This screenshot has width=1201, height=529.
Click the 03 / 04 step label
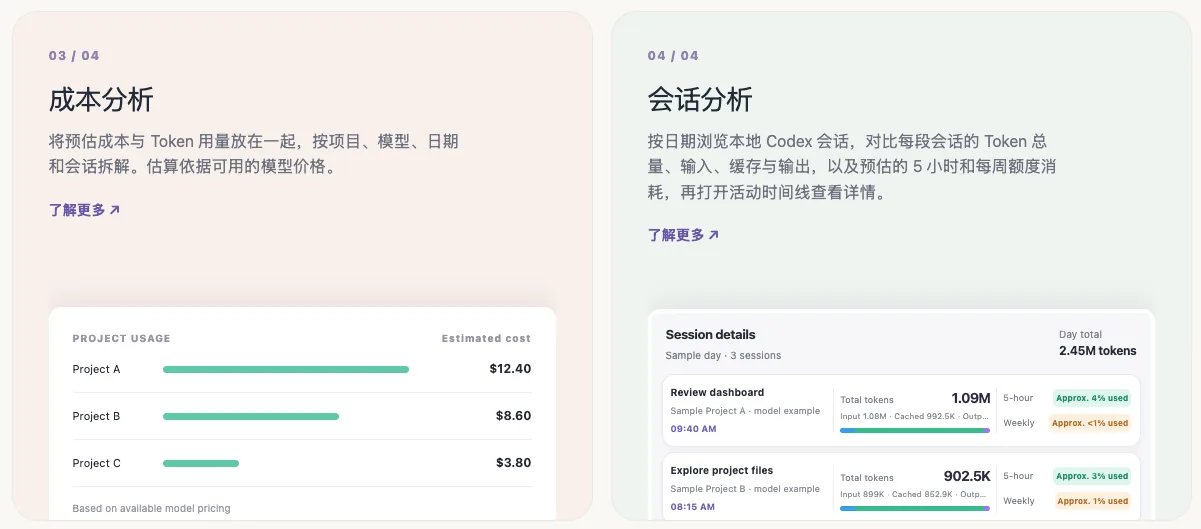(x=74, y=56)
